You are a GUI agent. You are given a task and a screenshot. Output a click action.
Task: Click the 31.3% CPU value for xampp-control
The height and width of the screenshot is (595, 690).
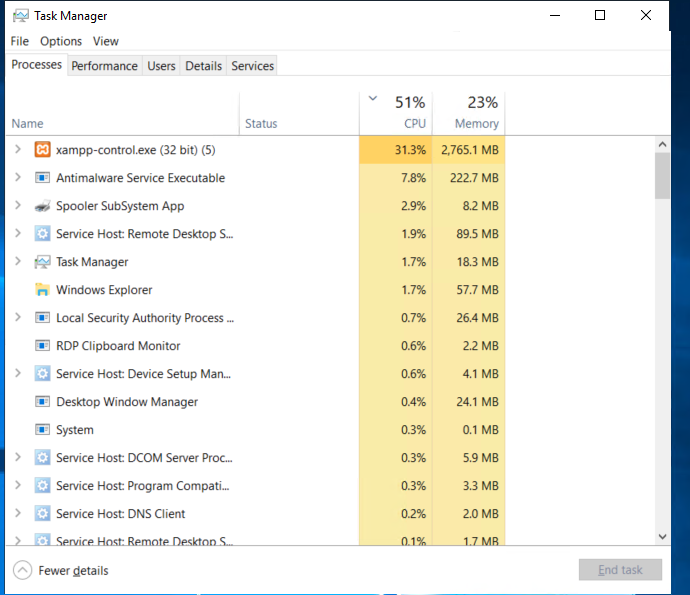[410, 150]
